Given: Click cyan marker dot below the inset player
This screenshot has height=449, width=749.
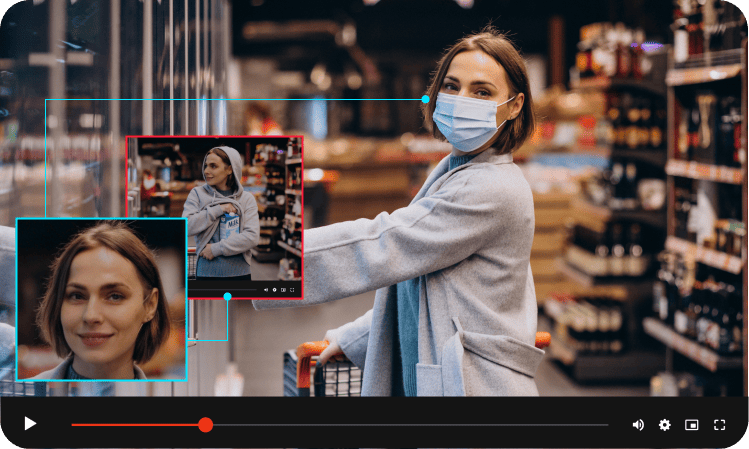Looking at the screenshot, I should (x=228, y=297).
